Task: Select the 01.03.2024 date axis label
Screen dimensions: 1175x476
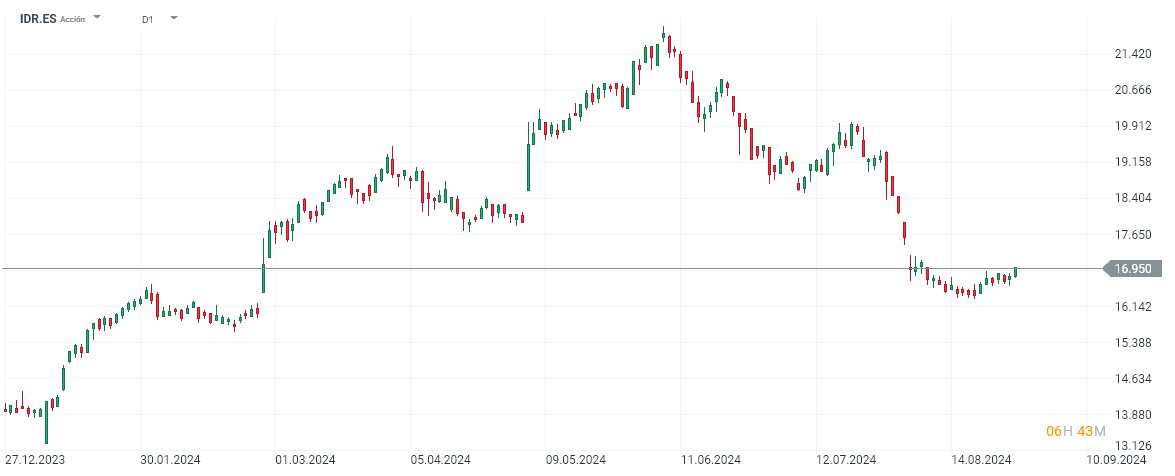Action: 306,460
